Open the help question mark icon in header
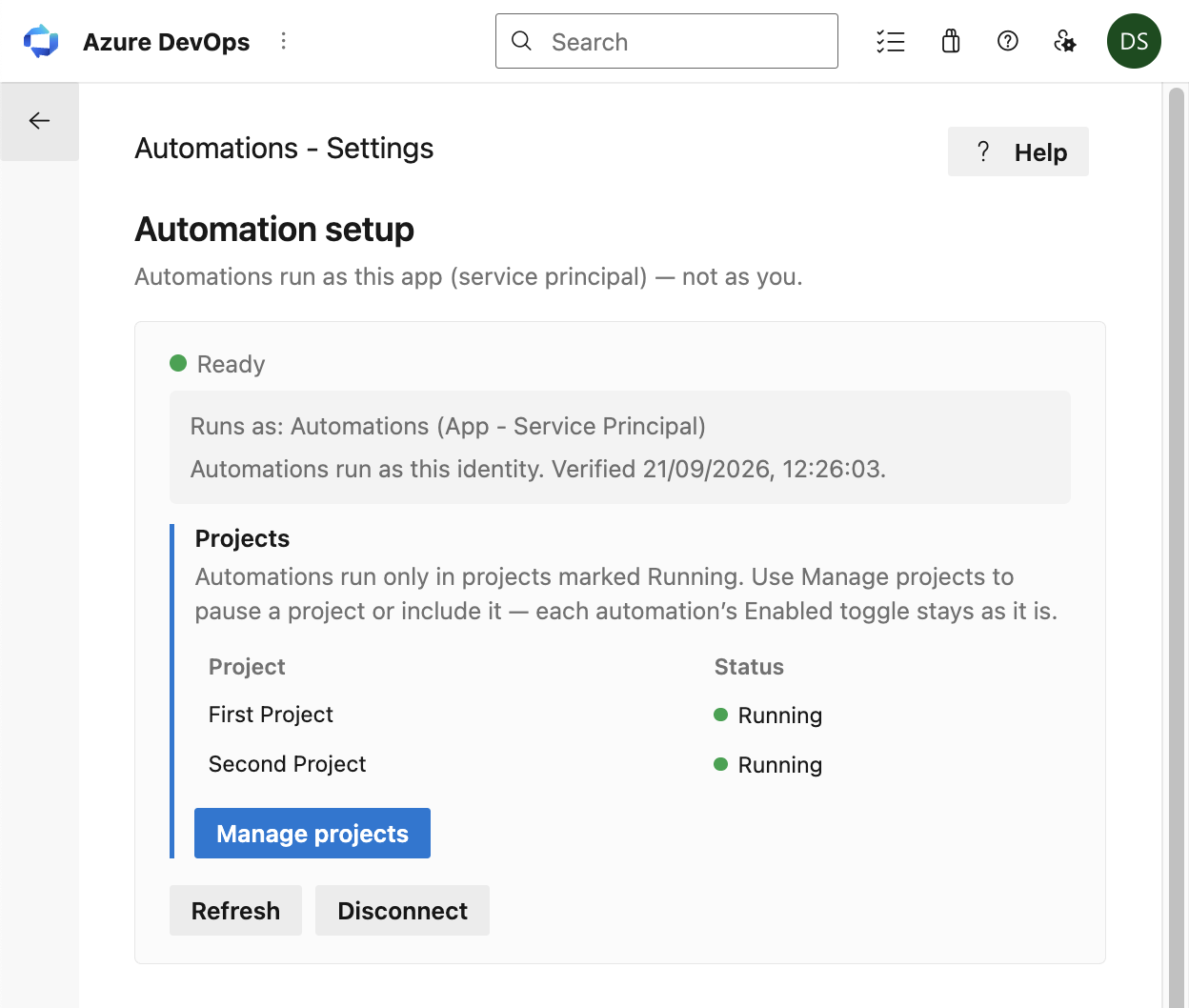 1008,41
